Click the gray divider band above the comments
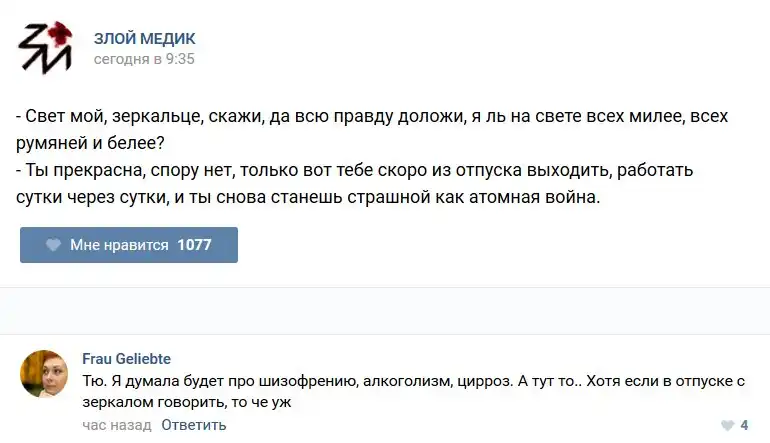 pyautogui.click(x=385, y=311)
